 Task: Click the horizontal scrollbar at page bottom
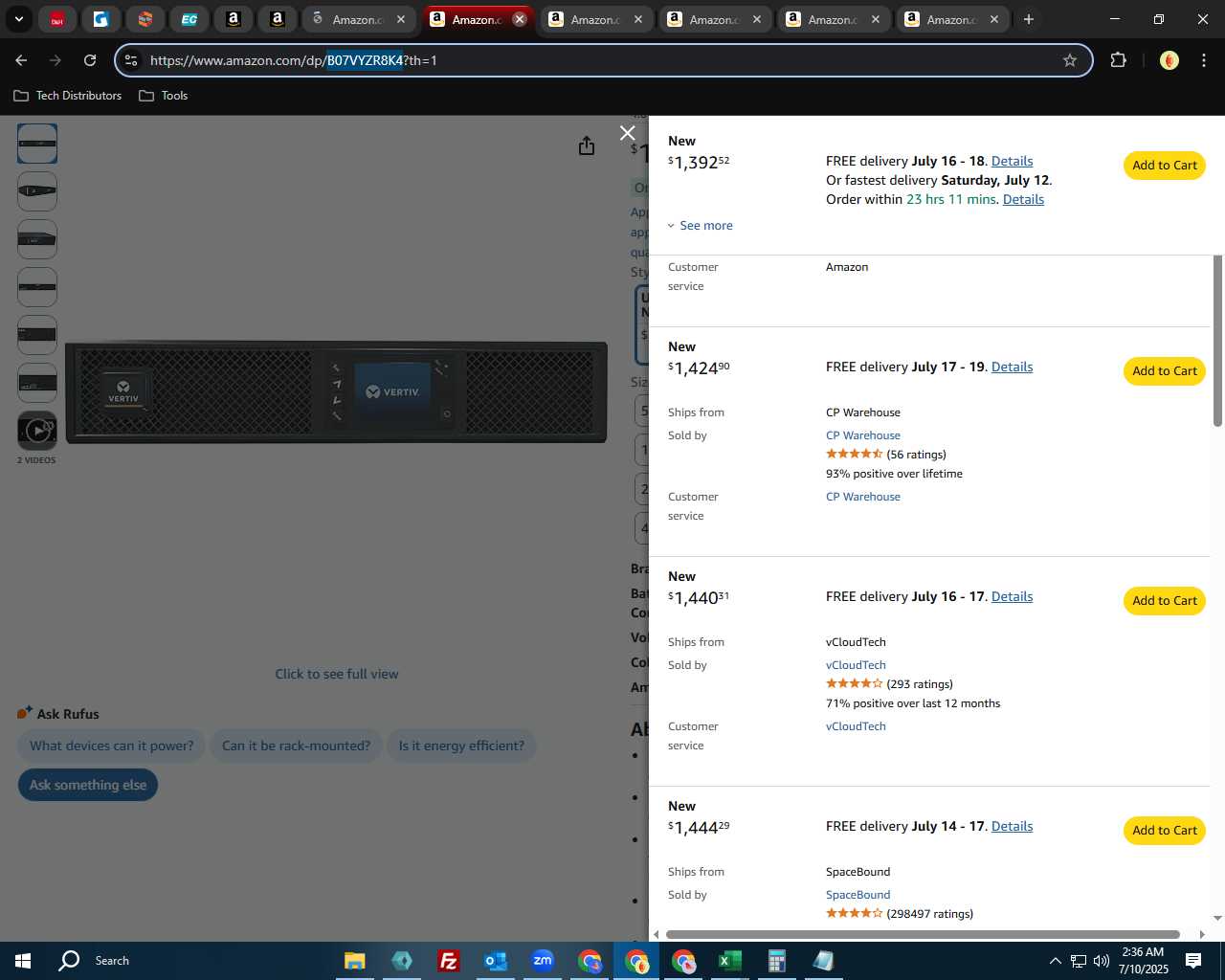click(x=923, y=934)
